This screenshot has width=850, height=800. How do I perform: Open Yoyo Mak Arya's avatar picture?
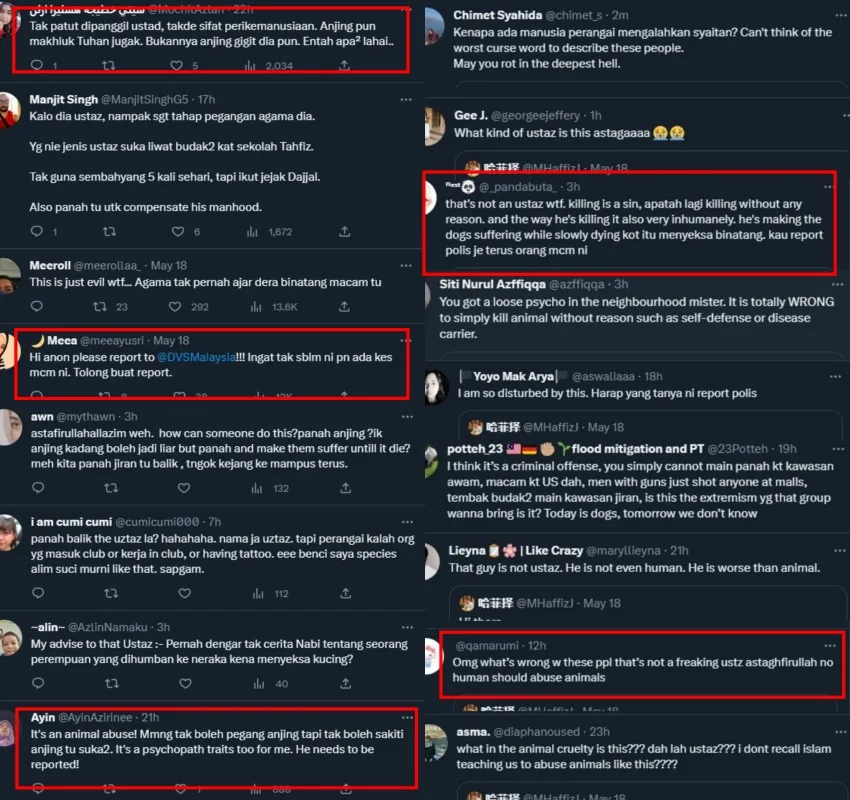(x=437, y=388)
